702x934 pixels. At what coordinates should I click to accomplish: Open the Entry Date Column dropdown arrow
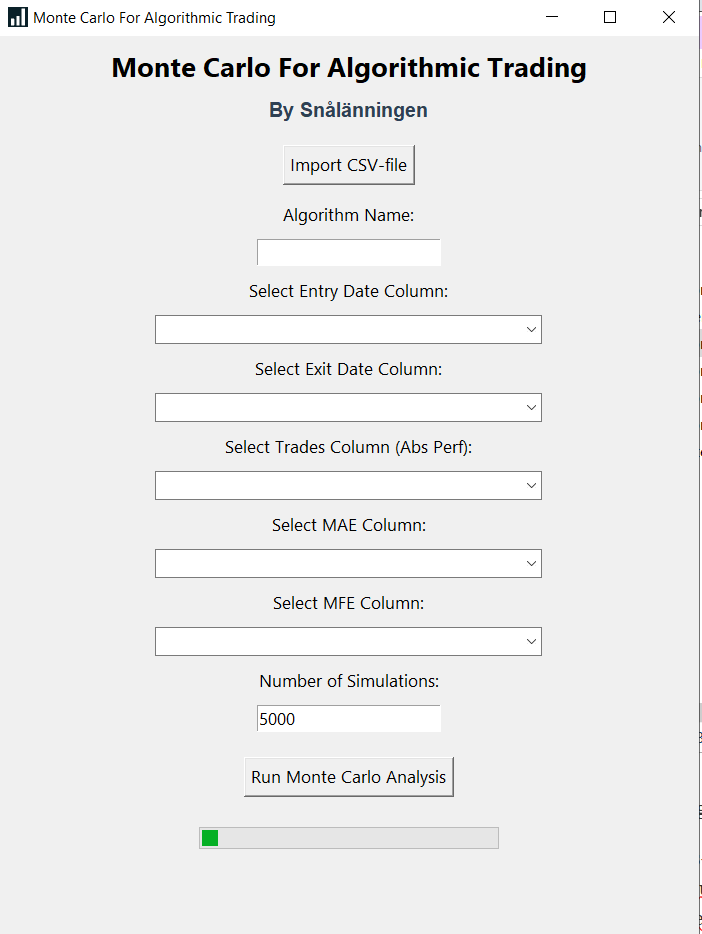531,329
